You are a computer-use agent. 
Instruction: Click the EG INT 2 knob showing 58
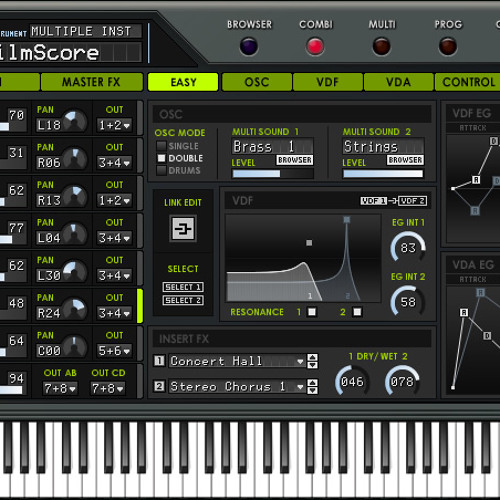[408, 302]
